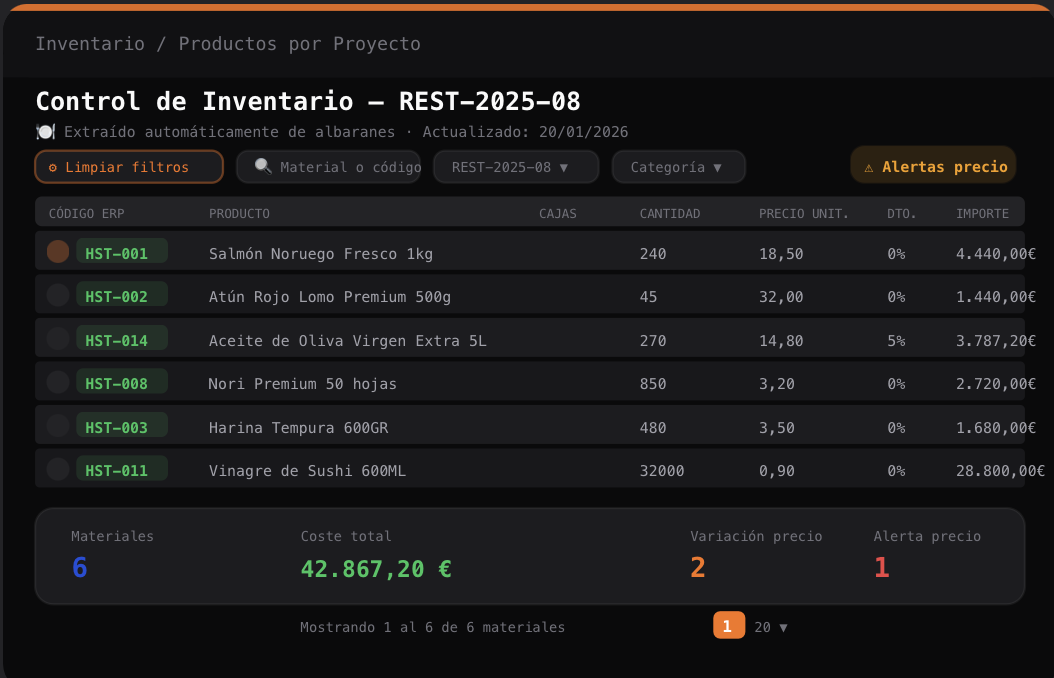Select the row circle for HST-011
Image resolution: width=1054 pixels, height=678 pixels.
58,468
